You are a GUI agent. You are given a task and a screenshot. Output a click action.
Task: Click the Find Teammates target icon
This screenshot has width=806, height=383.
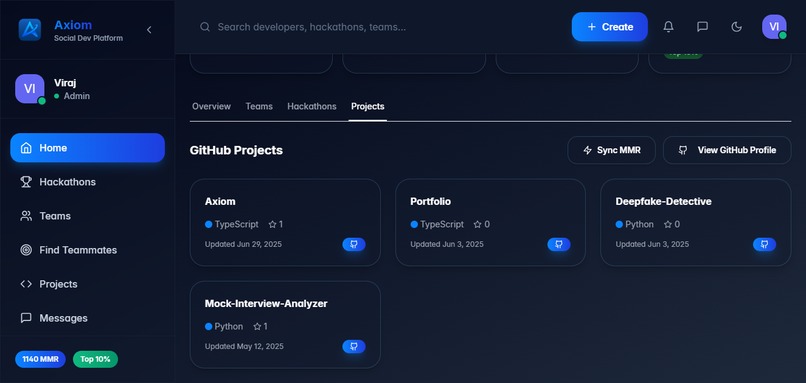pos(26,250)
